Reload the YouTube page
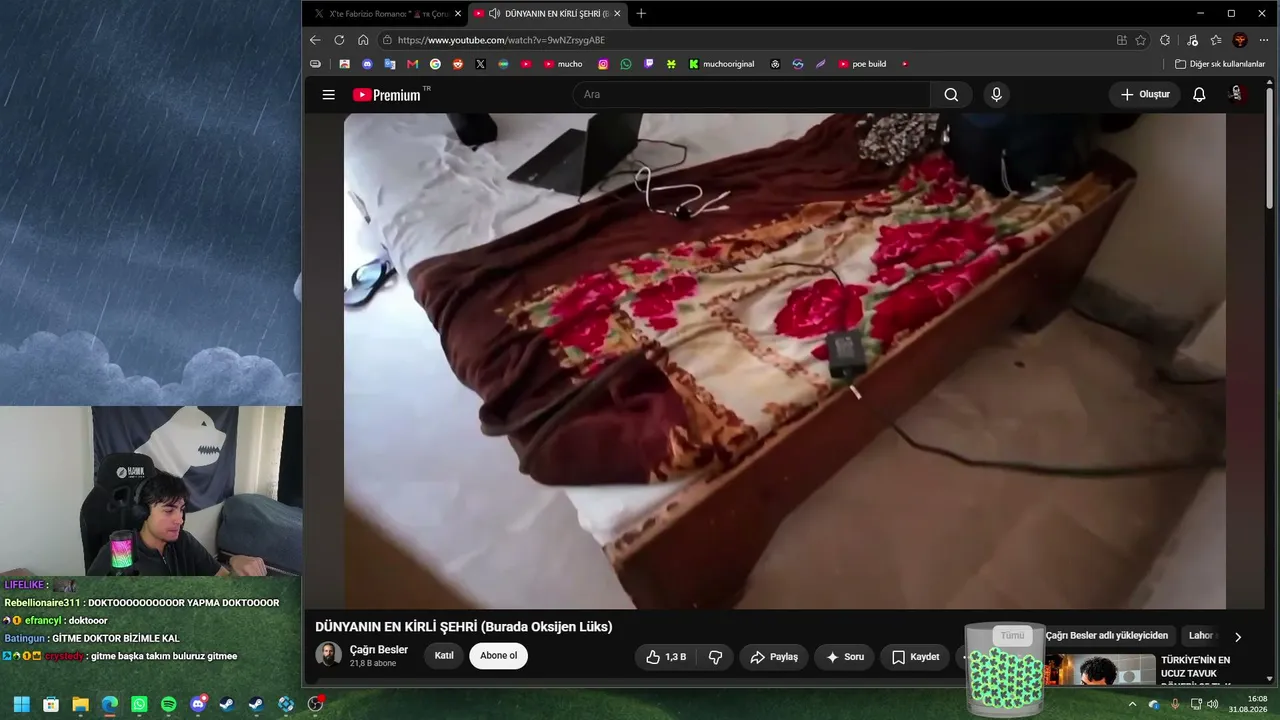Image resolution: width=1280 pixels, height=720 pixels. pos(339,40)
